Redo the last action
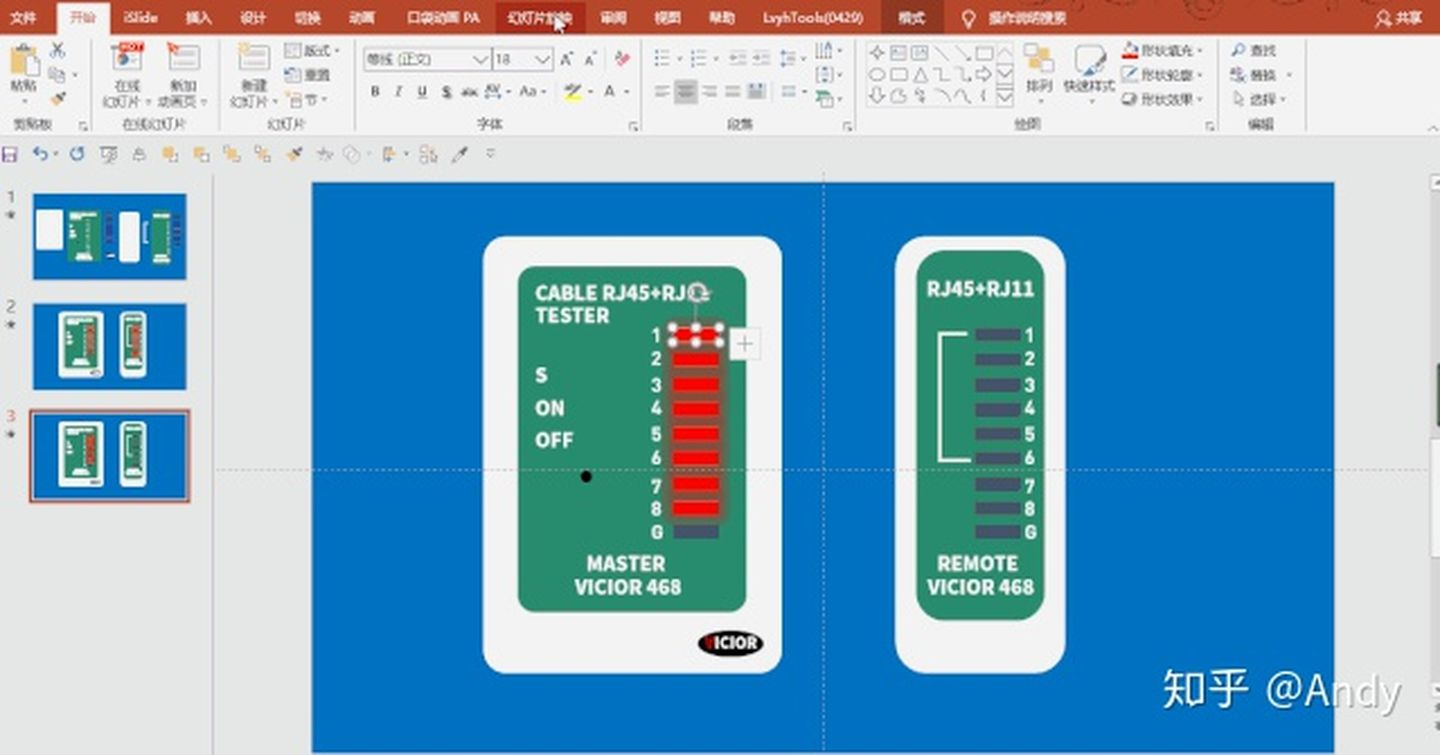The width and height of the screenshot is (1440, 755). pyautogui.click(x=77, y=154)
